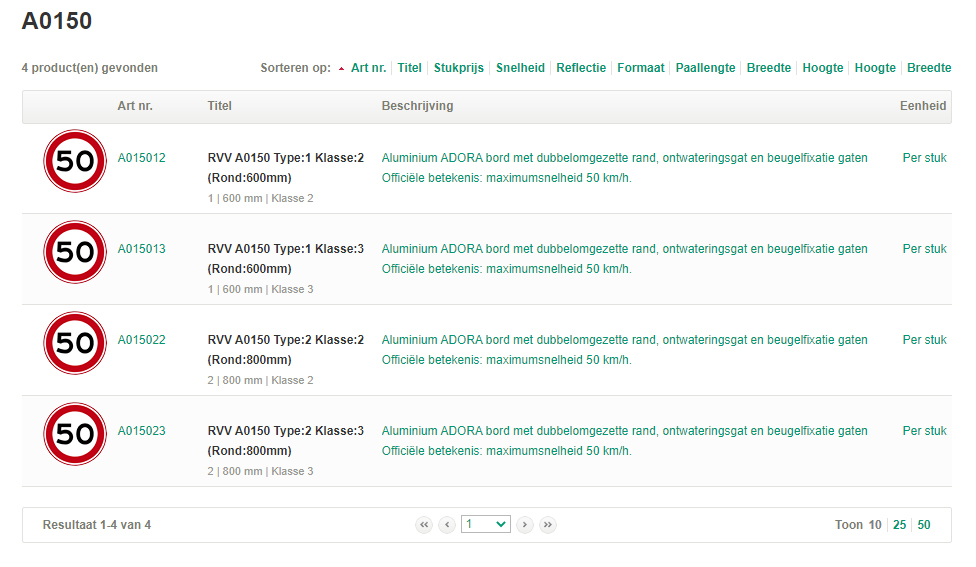This screenshot has width=976, height=567.
Task: Show 10 results per page
Action: pyautogui.click(x=875, y=525)
